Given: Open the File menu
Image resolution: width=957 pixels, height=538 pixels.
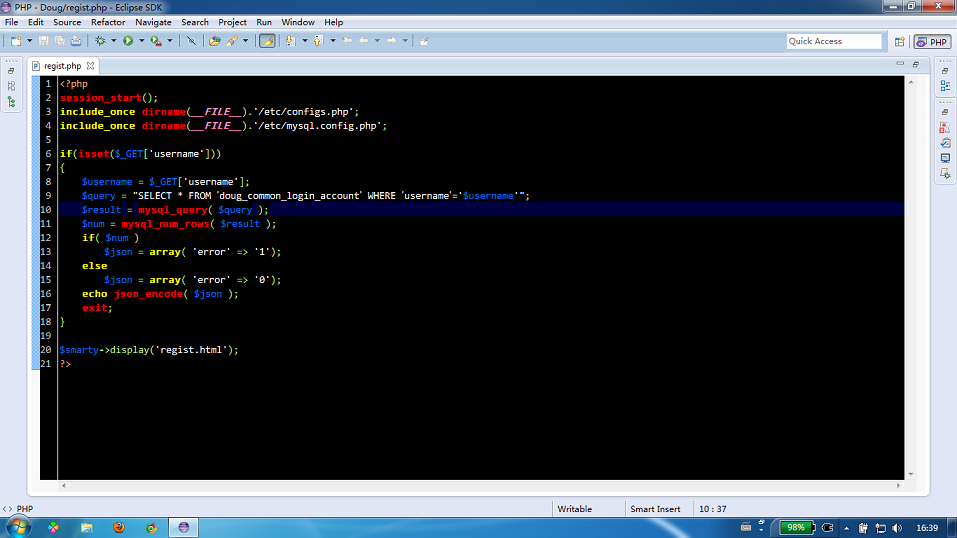Looking at the screenshot, I should 12,22.
